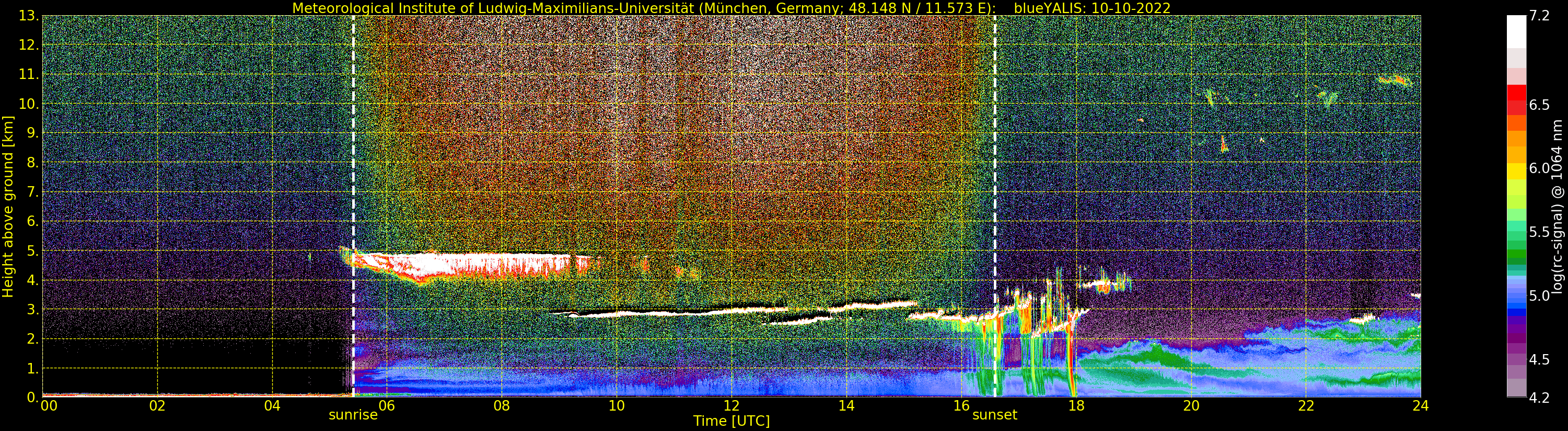1568x431 pixels.
Task: Click the height axis tick label 9.
Action: pos(33,133)
